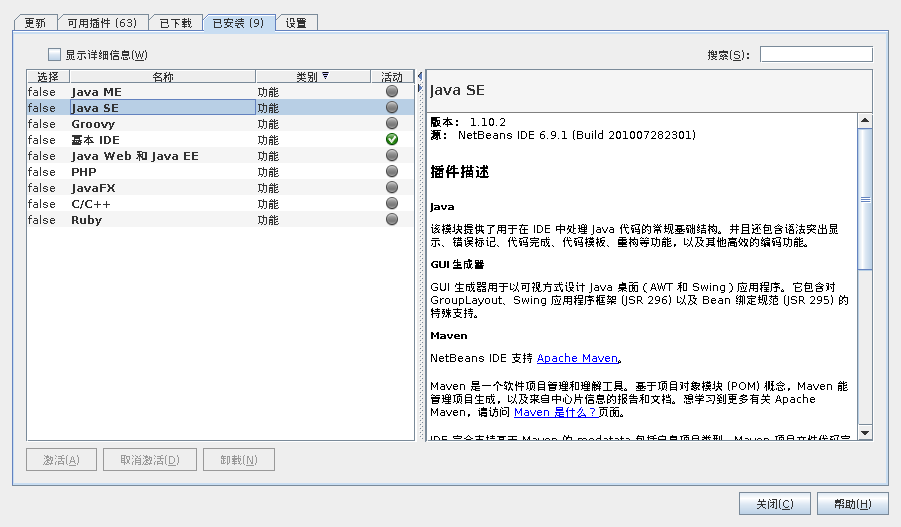Click the grey activity icon for Ruby
Image resolution: width=901 pixels, height=527 pixels.
(x=392, y=220)
